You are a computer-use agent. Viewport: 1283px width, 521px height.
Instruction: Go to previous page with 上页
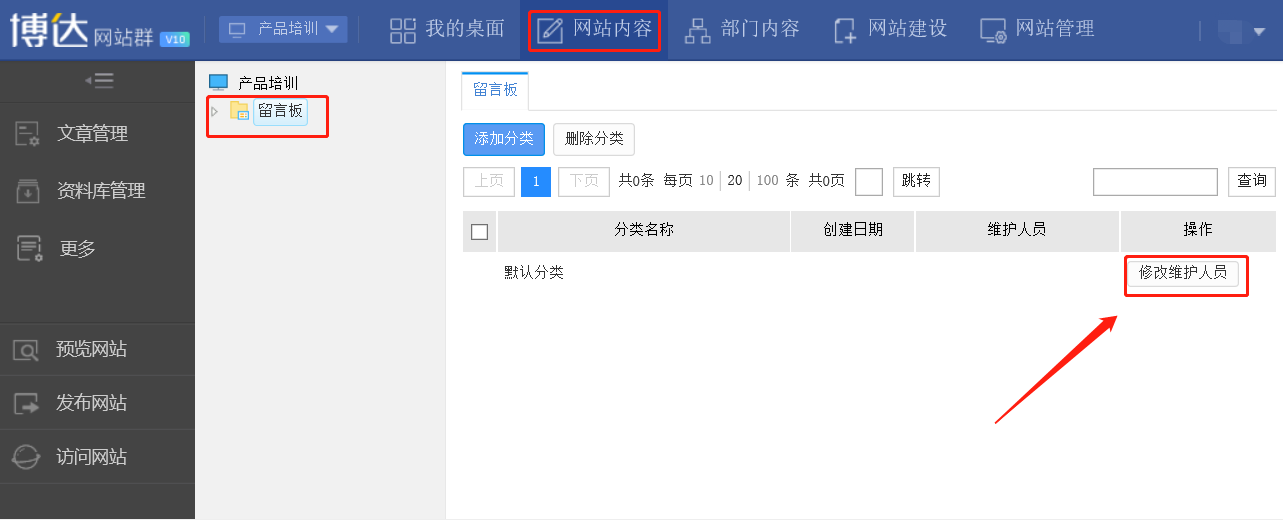tap(489, 181)
